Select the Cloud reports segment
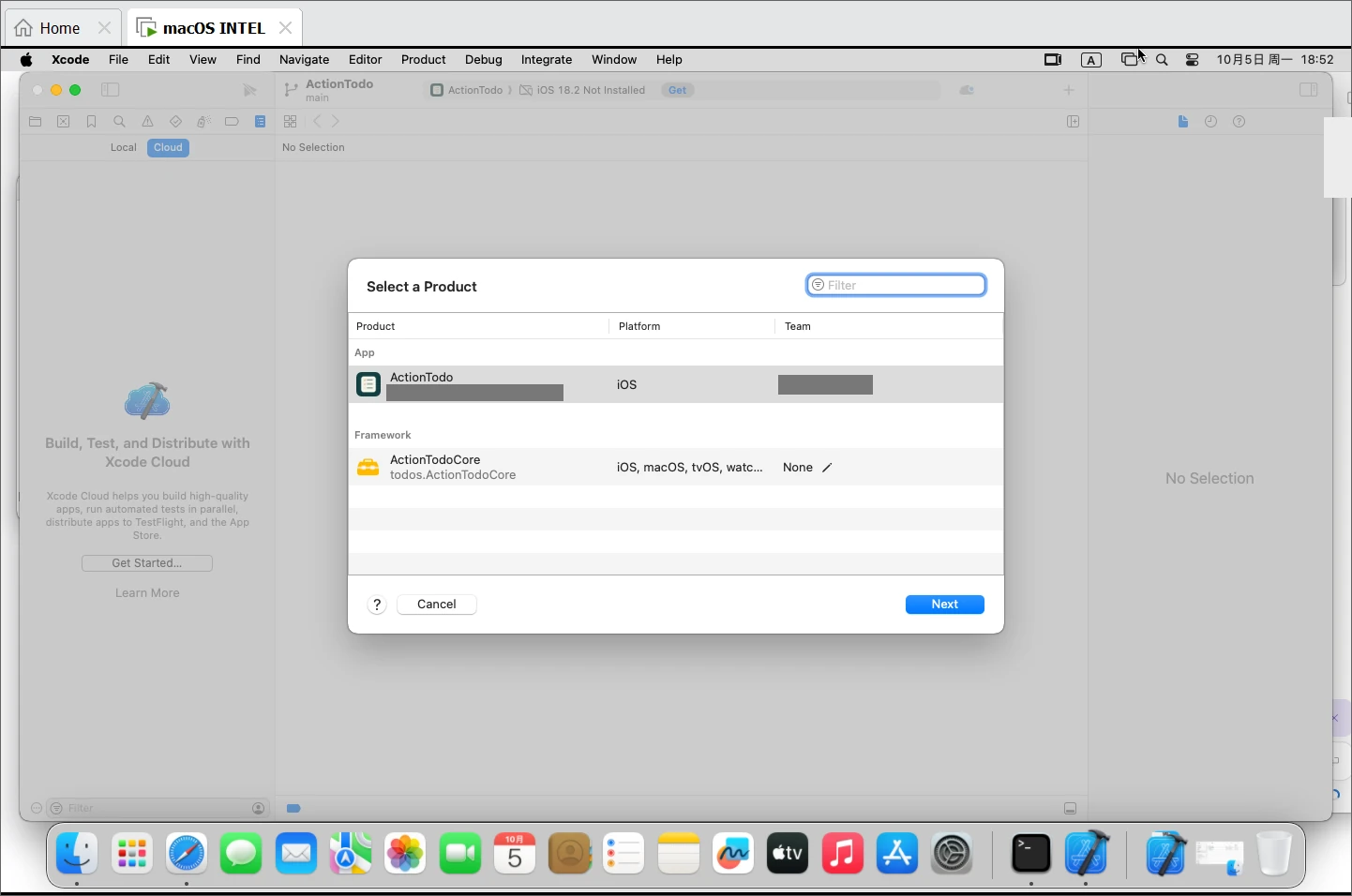1352x896 pixels. coord(169,148)
